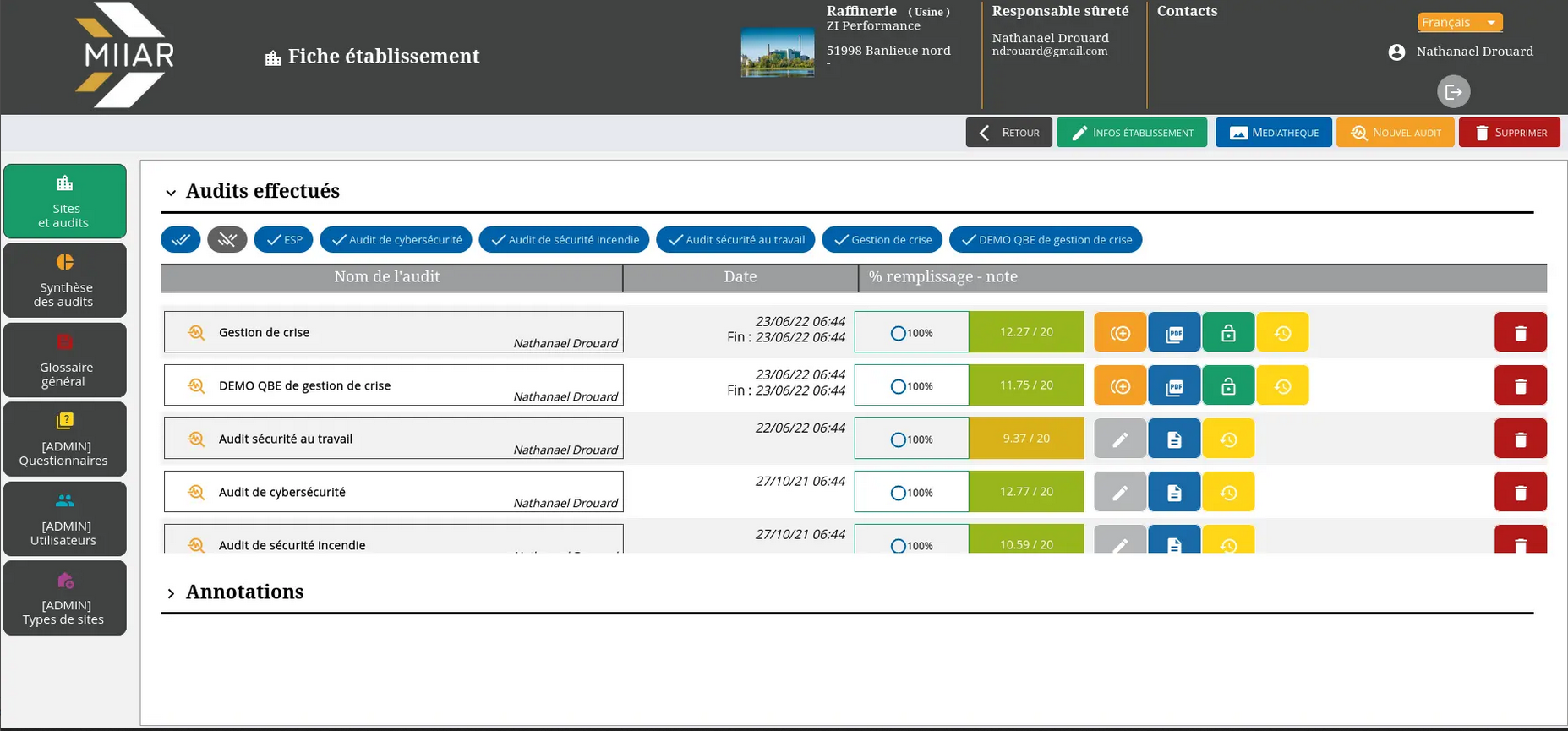The height and width of the screenshot is (731, 1568).
Task: Toggle DEMO QBE de gestion de crise chip
Action: [1046, 240]
